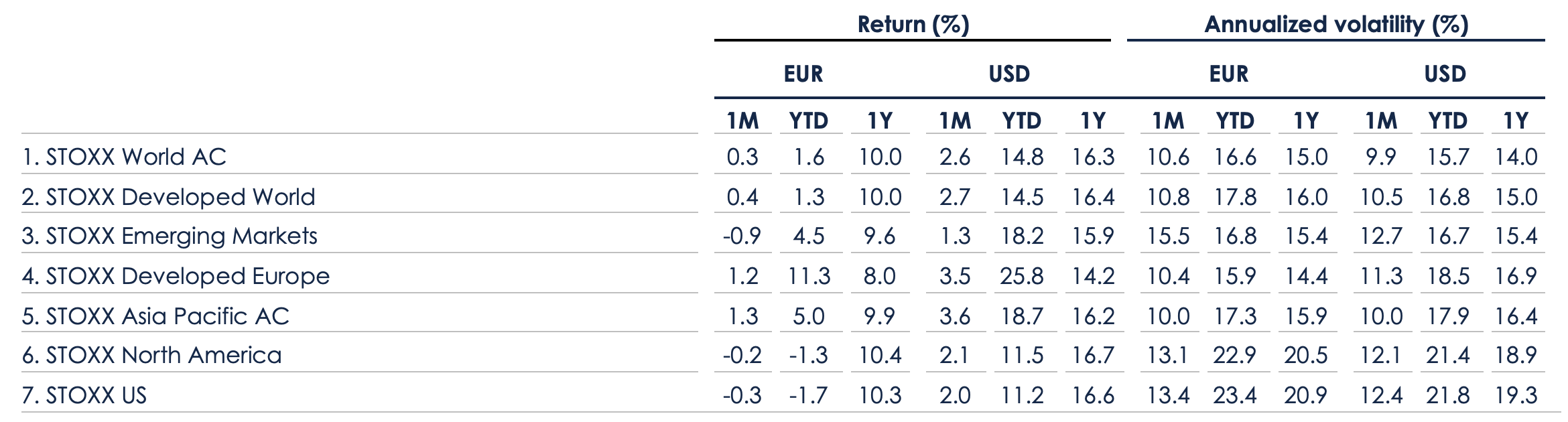Screen dimensions: 1568x422
Task: Click the first 1M column header under Return EUR
Action: point(742,121)
